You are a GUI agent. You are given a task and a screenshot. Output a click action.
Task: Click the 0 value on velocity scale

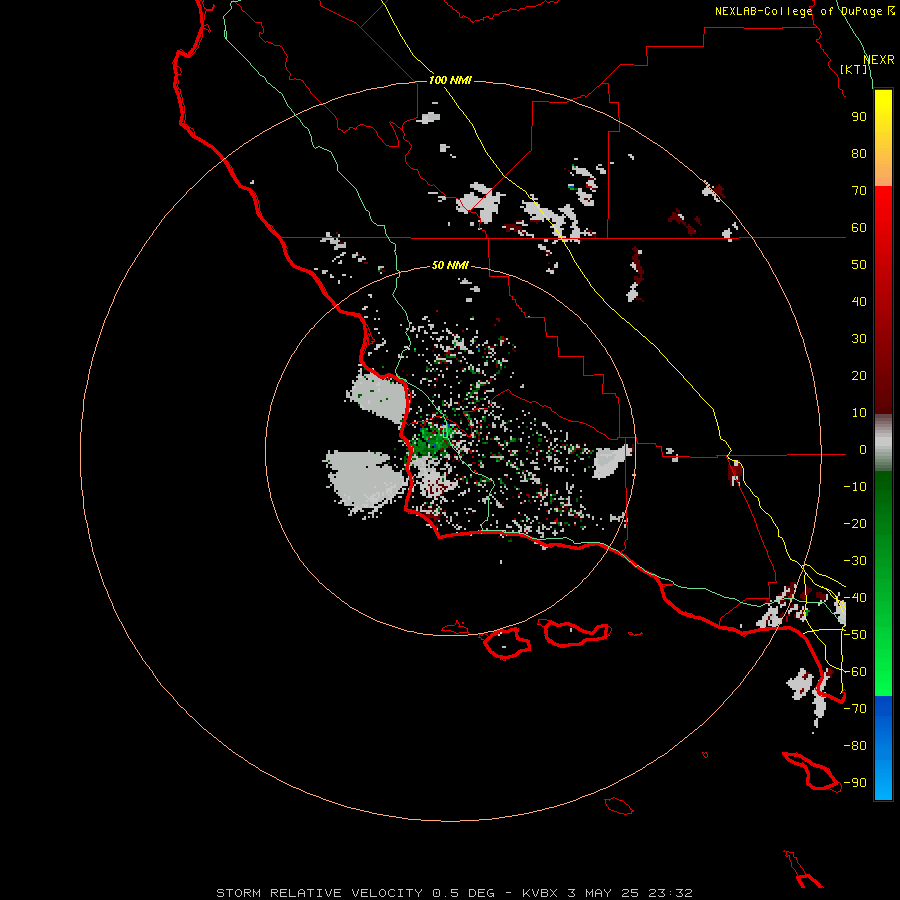[x=863, y=449]
